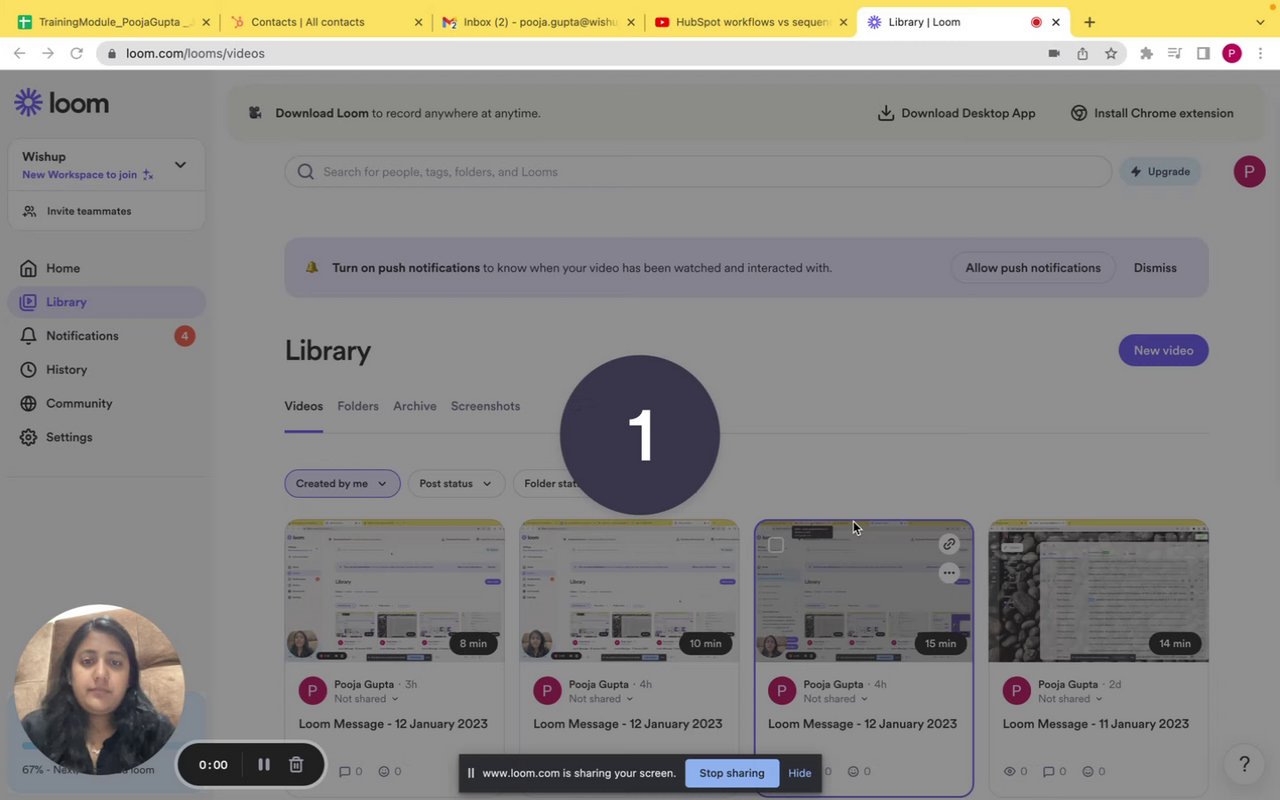Switch to the Screenshots tab

tap(485, 406)
